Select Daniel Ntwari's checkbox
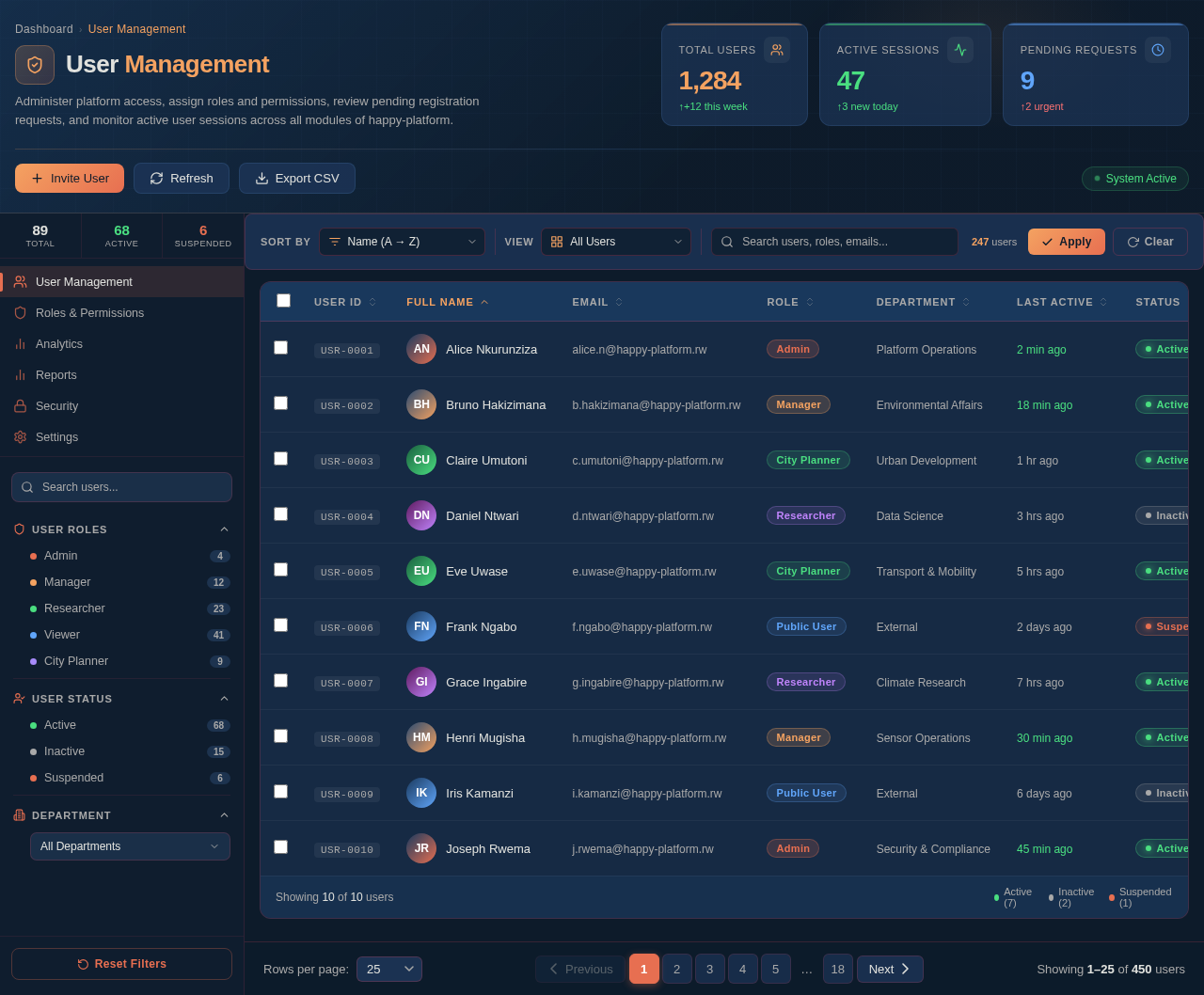This screenshot has height=995, width=1204. click(280, 514)
